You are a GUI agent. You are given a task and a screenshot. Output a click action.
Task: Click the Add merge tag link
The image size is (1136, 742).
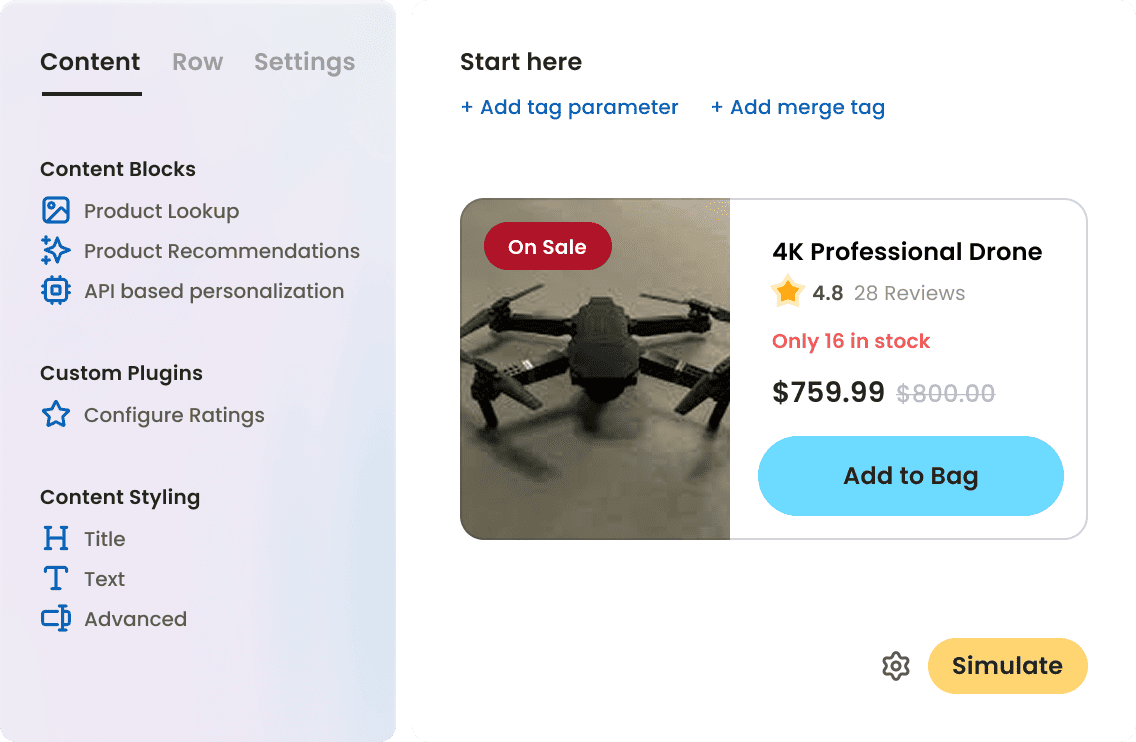pos(798,107)
